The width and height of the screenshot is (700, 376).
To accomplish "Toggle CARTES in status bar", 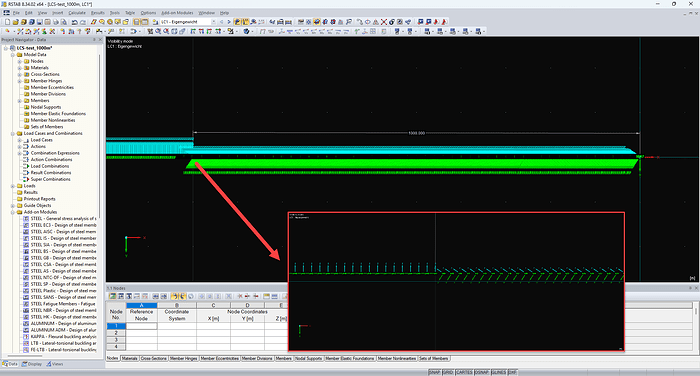I will pos(464,372).
